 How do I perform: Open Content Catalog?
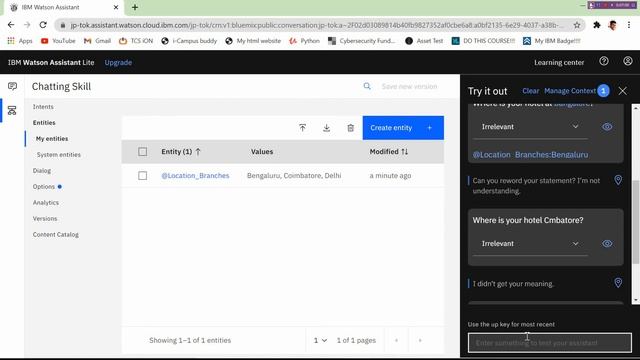coord(56,235)
